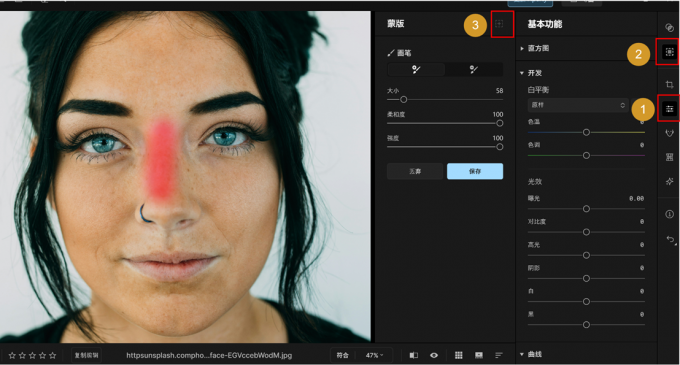This screenshot has height=365, width=680.
Task: Switch to the grid view icon in bottom bar
Action: (458, 355)
